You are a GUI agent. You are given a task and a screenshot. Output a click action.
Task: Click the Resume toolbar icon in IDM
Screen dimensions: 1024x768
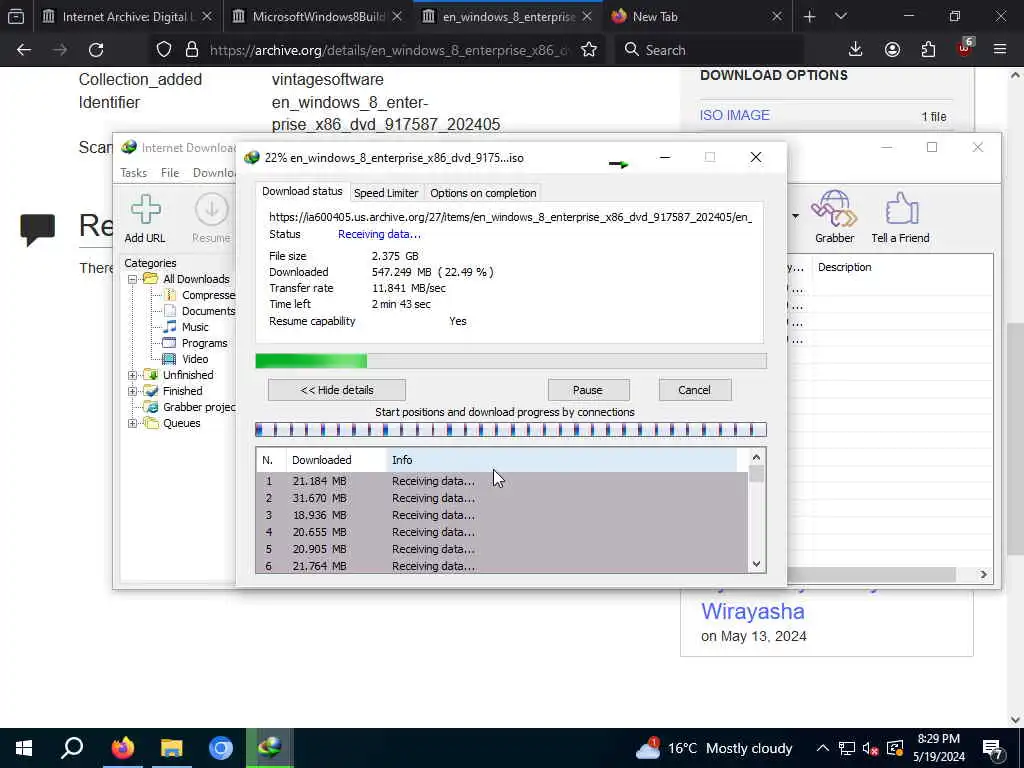click(211, 219)
